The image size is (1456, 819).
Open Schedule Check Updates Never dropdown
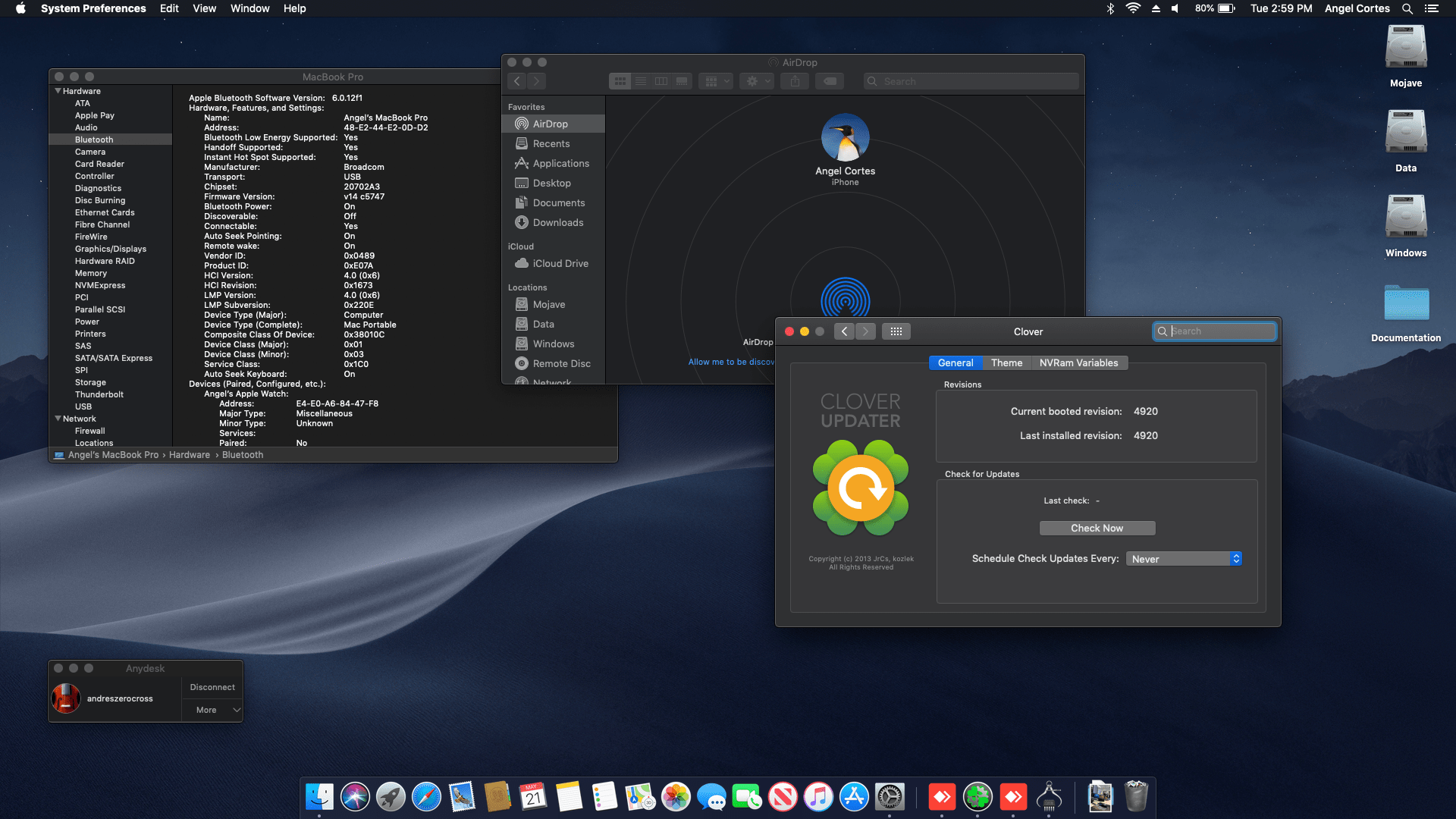(1183, 559)
